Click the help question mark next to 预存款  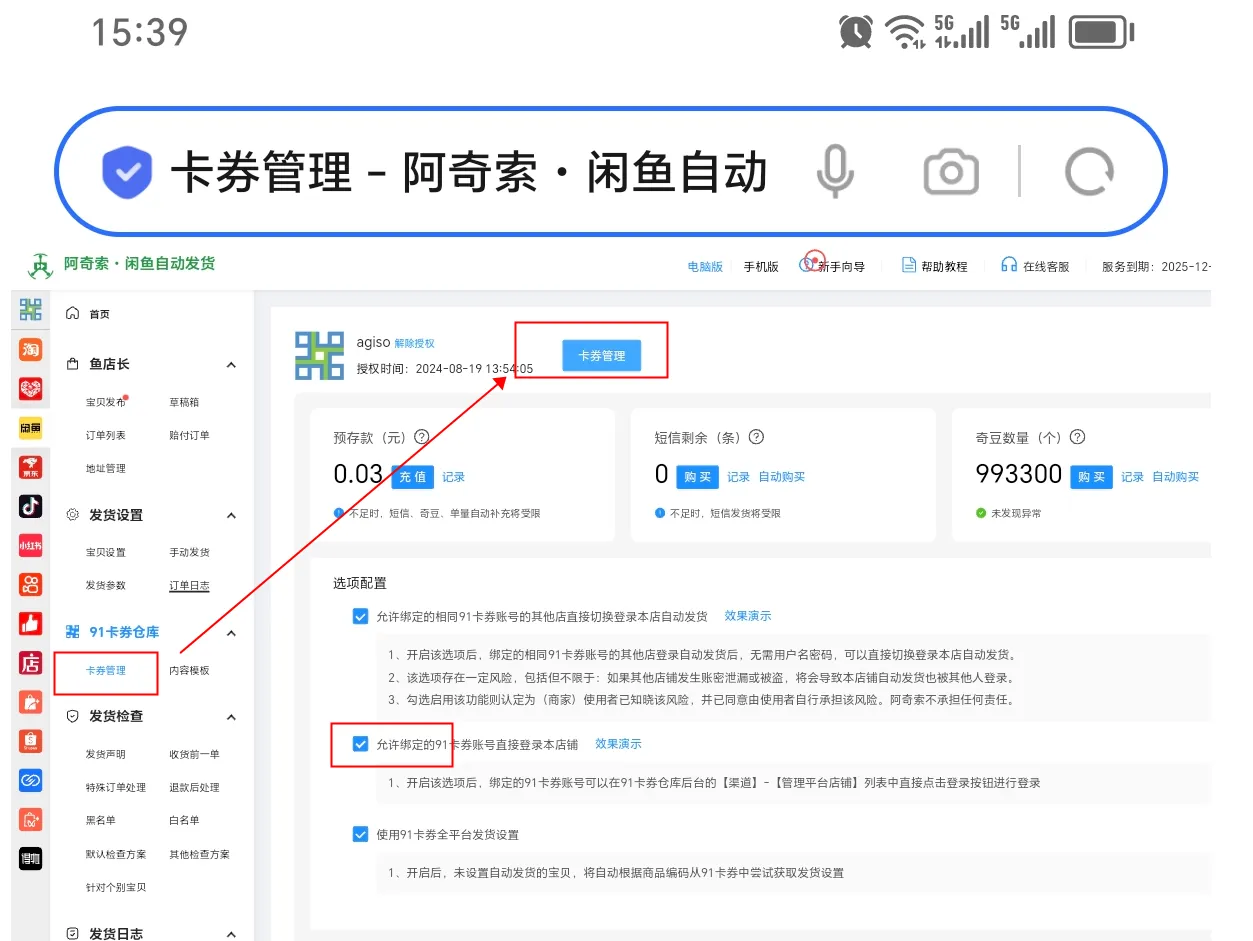[422, 437]
